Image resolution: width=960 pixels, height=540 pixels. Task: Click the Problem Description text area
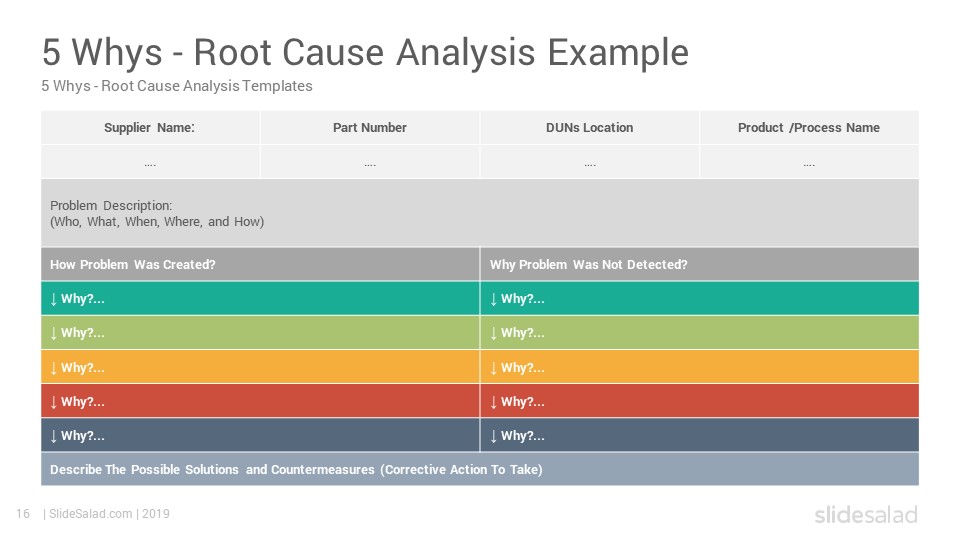[480, 213]
